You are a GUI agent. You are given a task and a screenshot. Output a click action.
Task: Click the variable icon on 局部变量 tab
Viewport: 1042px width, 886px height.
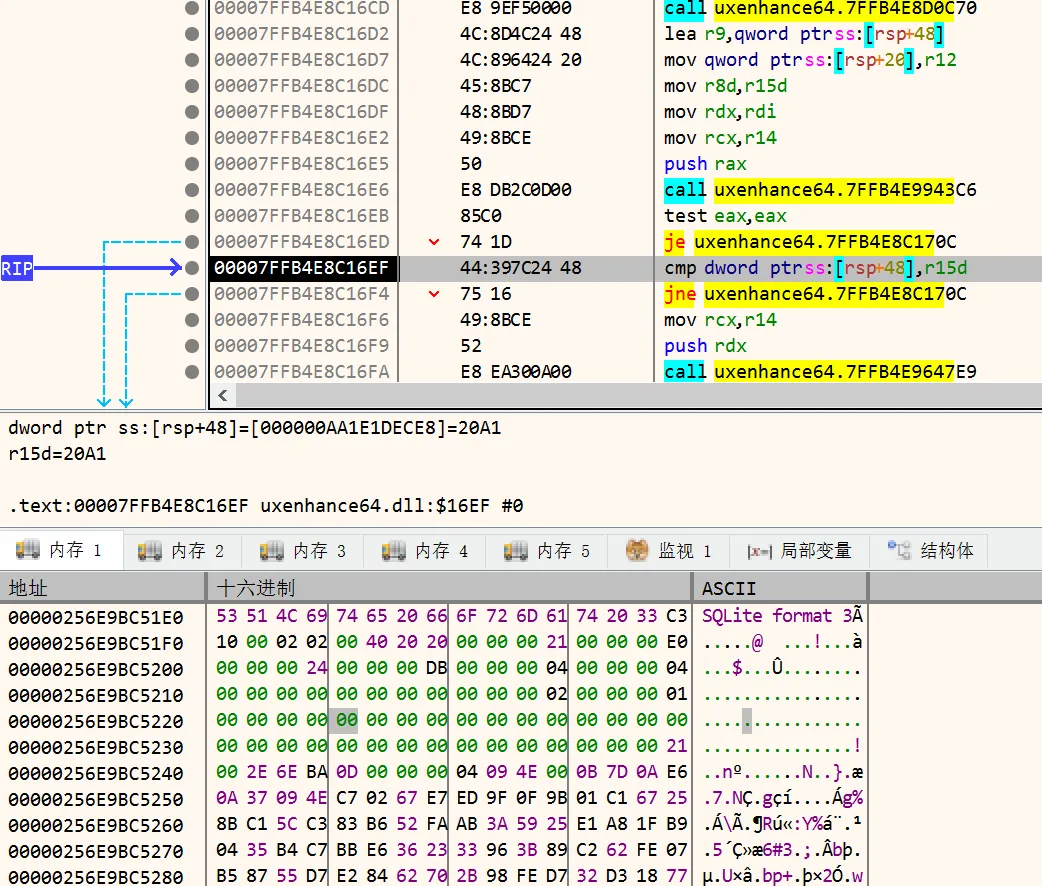coord(759,551)
